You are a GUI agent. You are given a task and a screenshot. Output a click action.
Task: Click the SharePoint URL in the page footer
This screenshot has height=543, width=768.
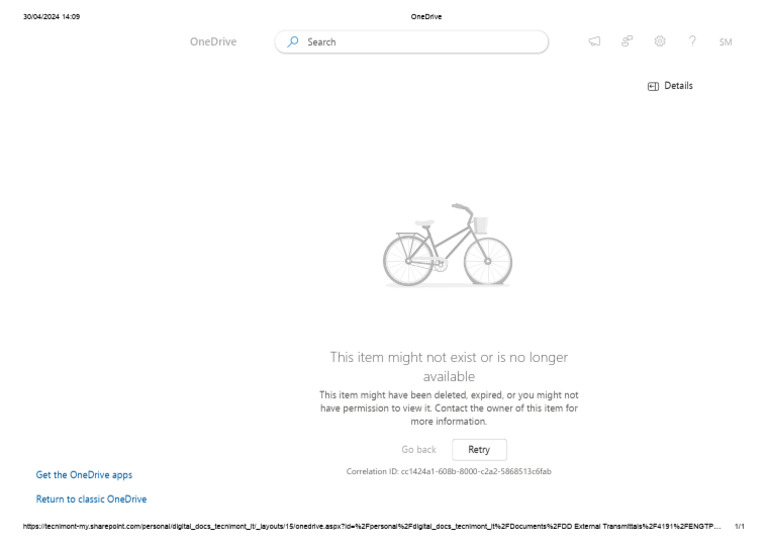click(x=370, y=526)
